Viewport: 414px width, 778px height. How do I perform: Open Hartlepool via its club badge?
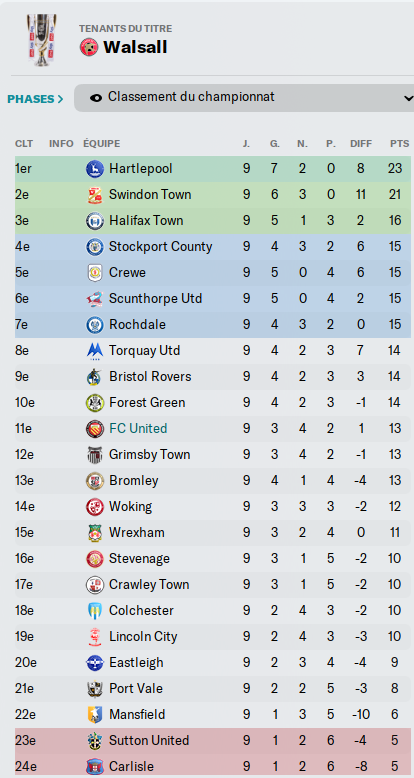95,169
